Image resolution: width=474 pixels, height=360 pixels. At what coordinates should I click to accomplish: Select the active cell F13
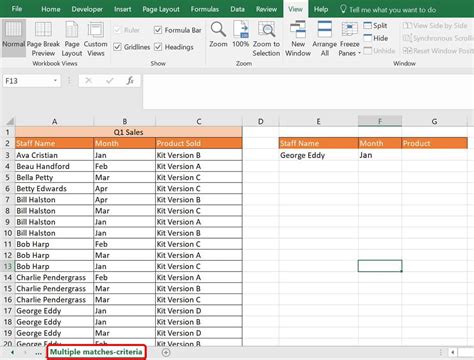380,266
